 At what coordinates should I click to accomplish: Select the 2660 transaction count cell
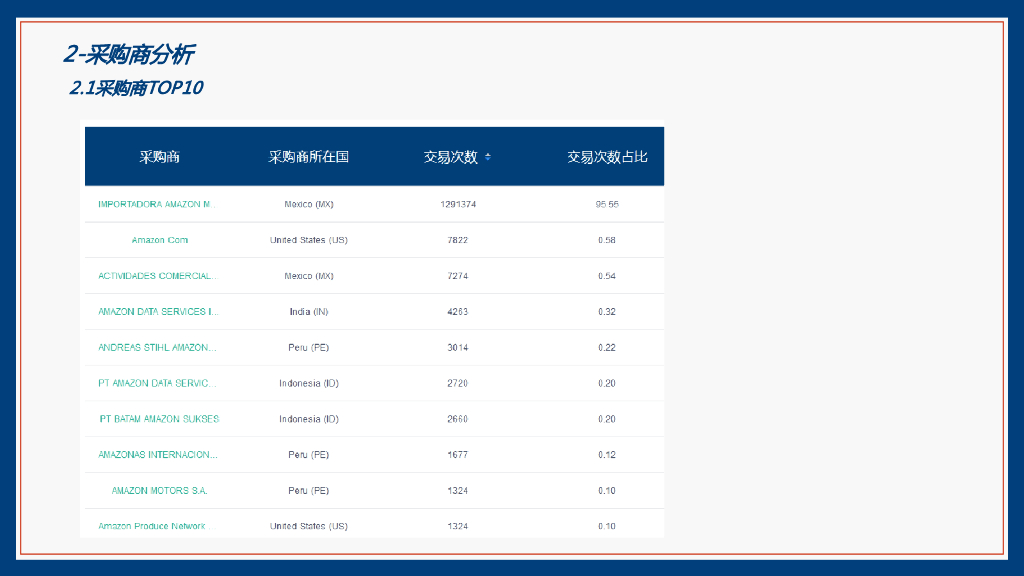tap(458, 419)
